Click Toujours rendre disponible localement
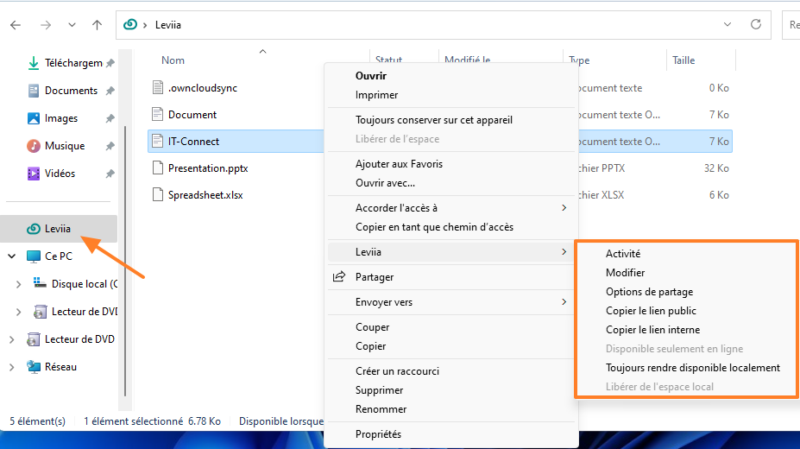 (x=692, y=367)
